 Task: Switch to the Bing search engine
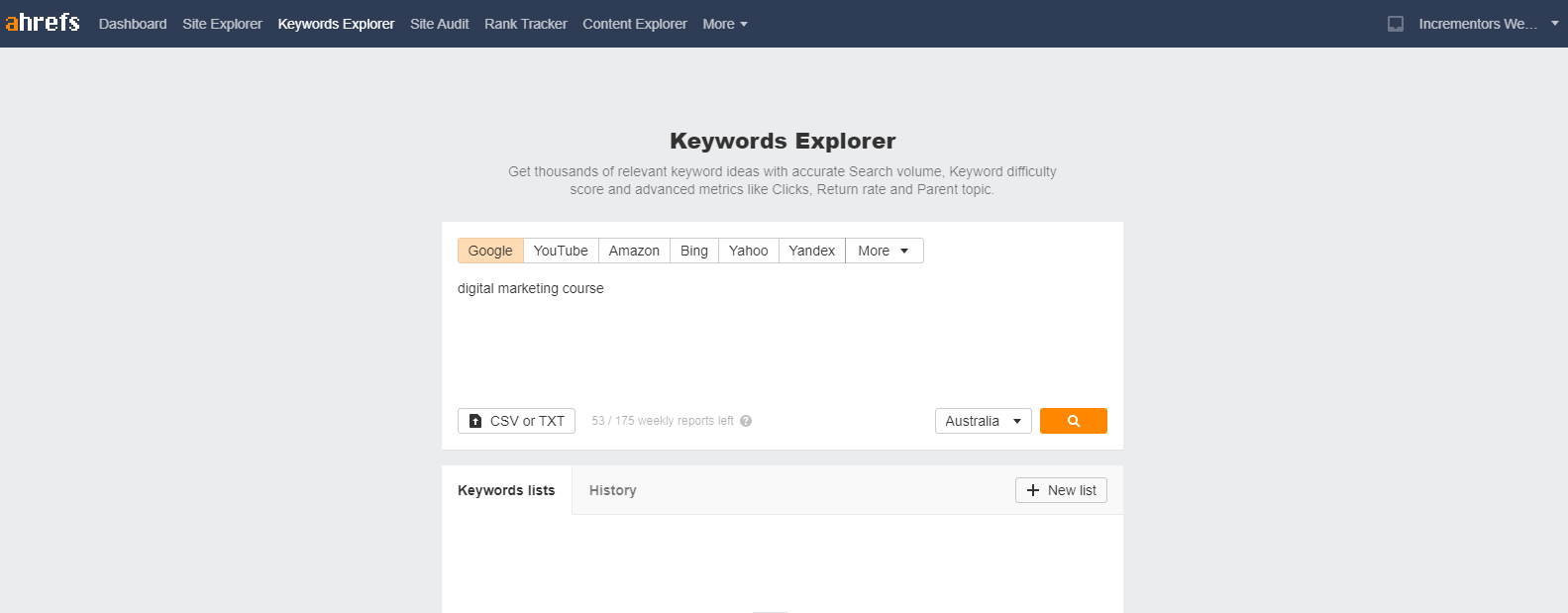pyautogui.click(x=694, y=251)
